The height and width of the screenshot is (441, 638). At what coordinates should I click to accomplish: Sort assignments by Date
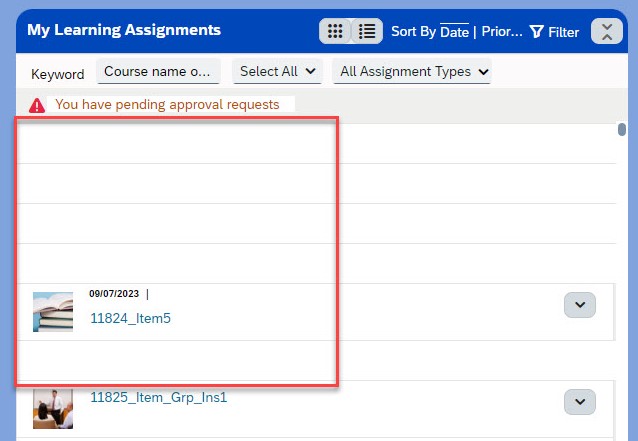coord(454,32)
